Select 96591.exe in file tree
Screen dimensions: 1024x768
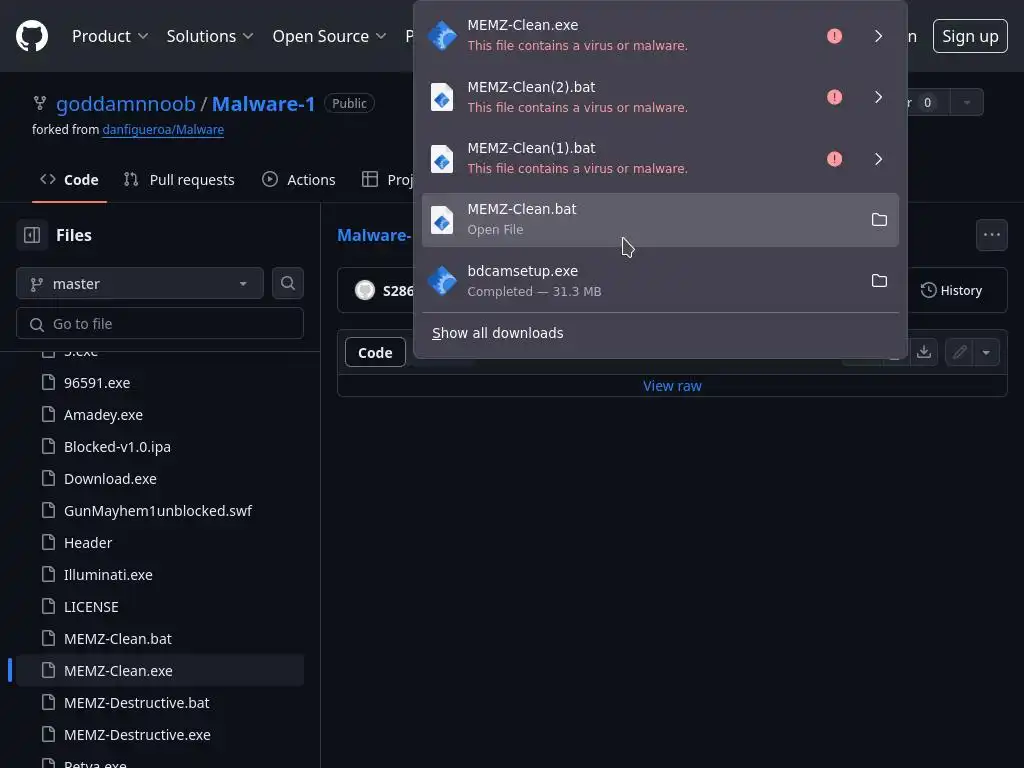pos(160,383)
